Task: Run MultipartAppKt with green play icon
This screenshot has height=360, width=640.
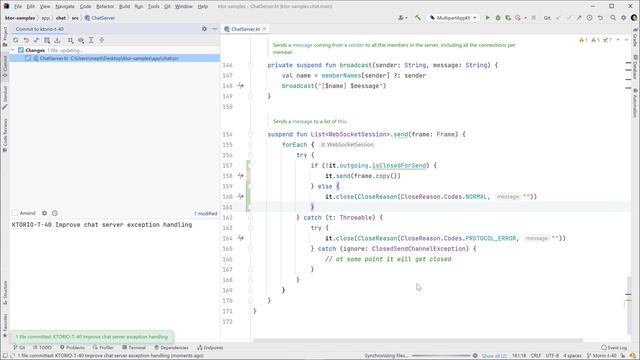Action: (x=487, y=18)
